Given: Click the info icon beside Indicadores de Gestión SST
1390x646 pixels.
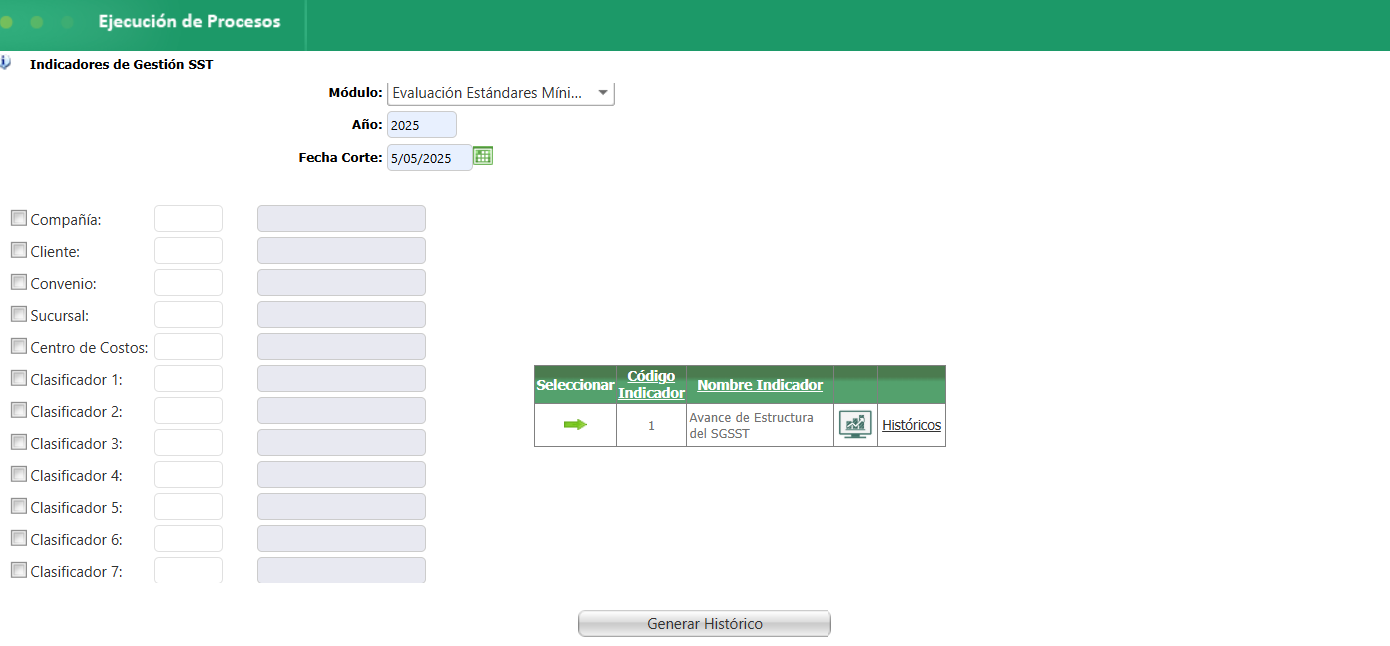Looking at the screenshot, I should coord(5,63).
